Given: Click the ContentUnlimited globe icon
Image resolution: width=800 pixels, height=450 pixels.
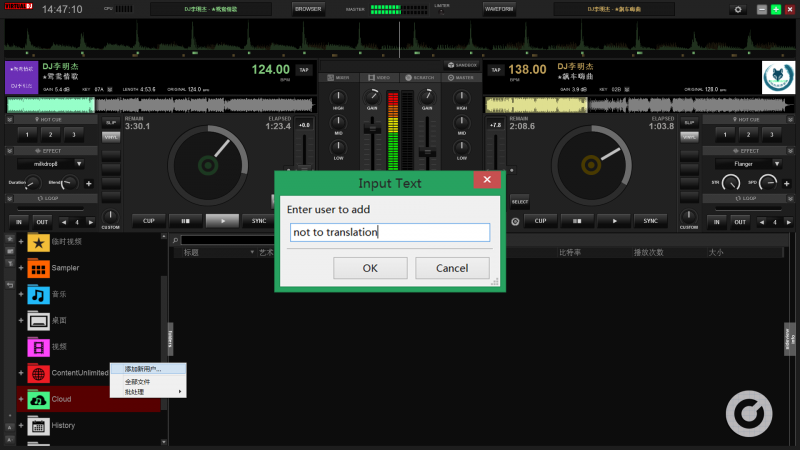Looking at the screenshot, I should pos(38,373).
